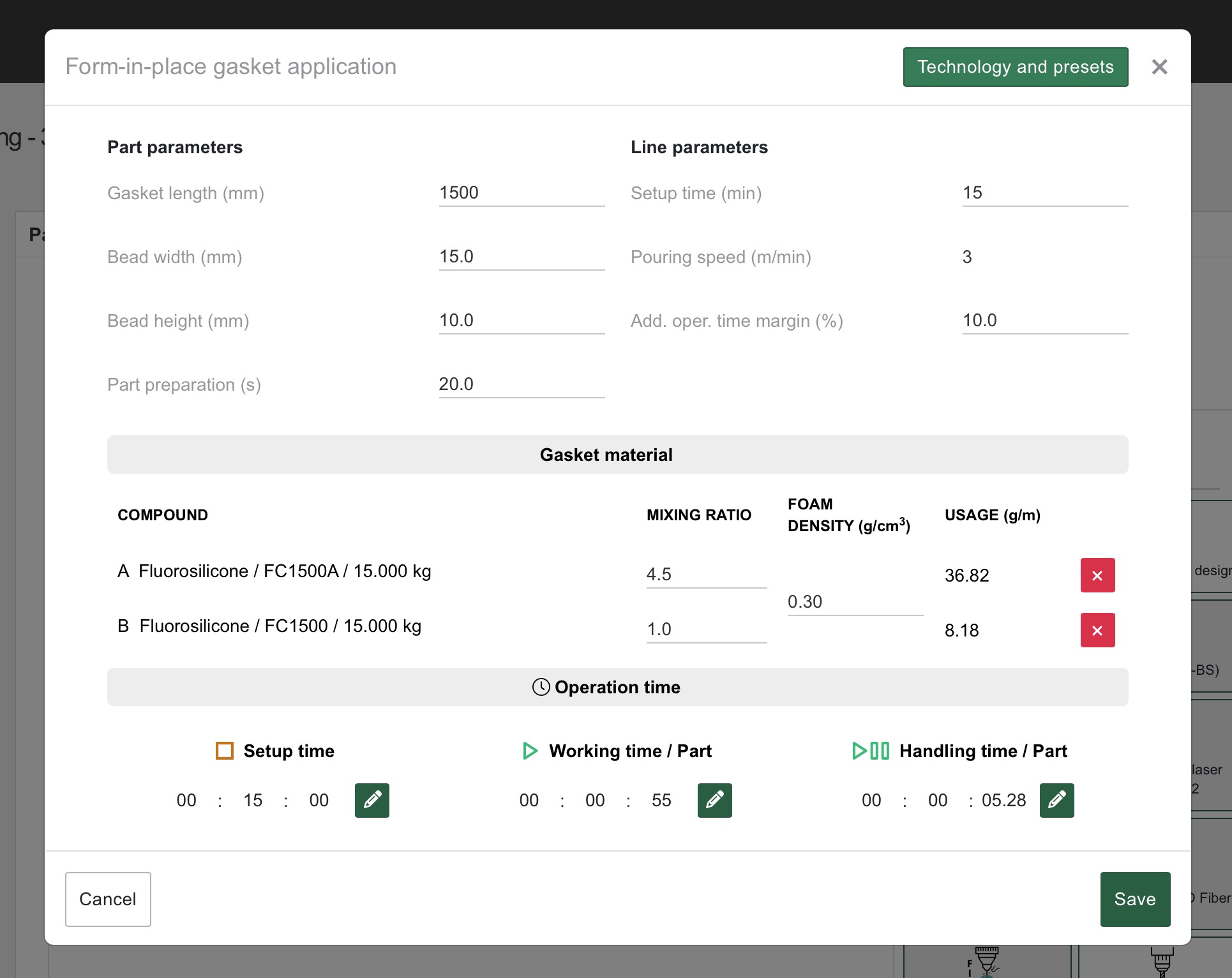Close the gasket application dialog
1232x978 pixels.
[x=1159, y=66]
